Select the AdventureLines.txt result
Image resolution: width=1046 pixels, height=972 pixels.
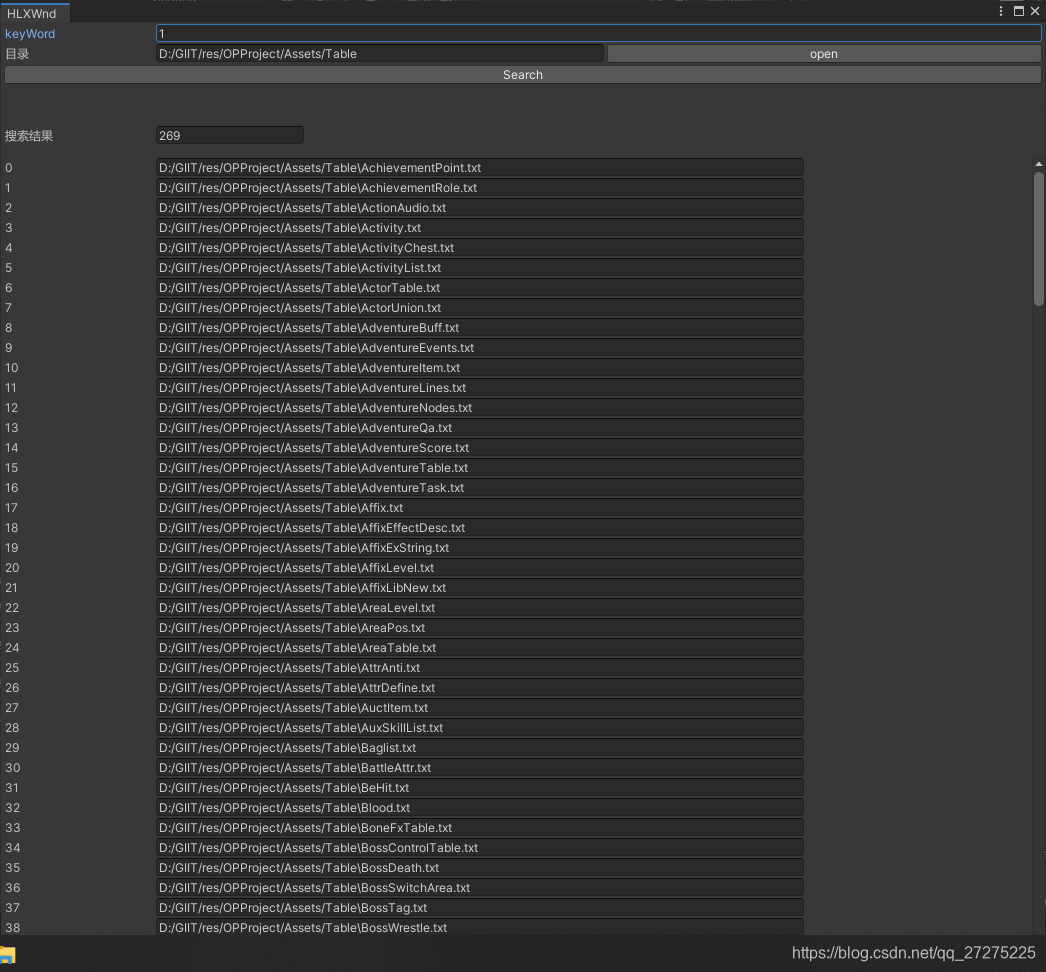(x=480, y=388)
